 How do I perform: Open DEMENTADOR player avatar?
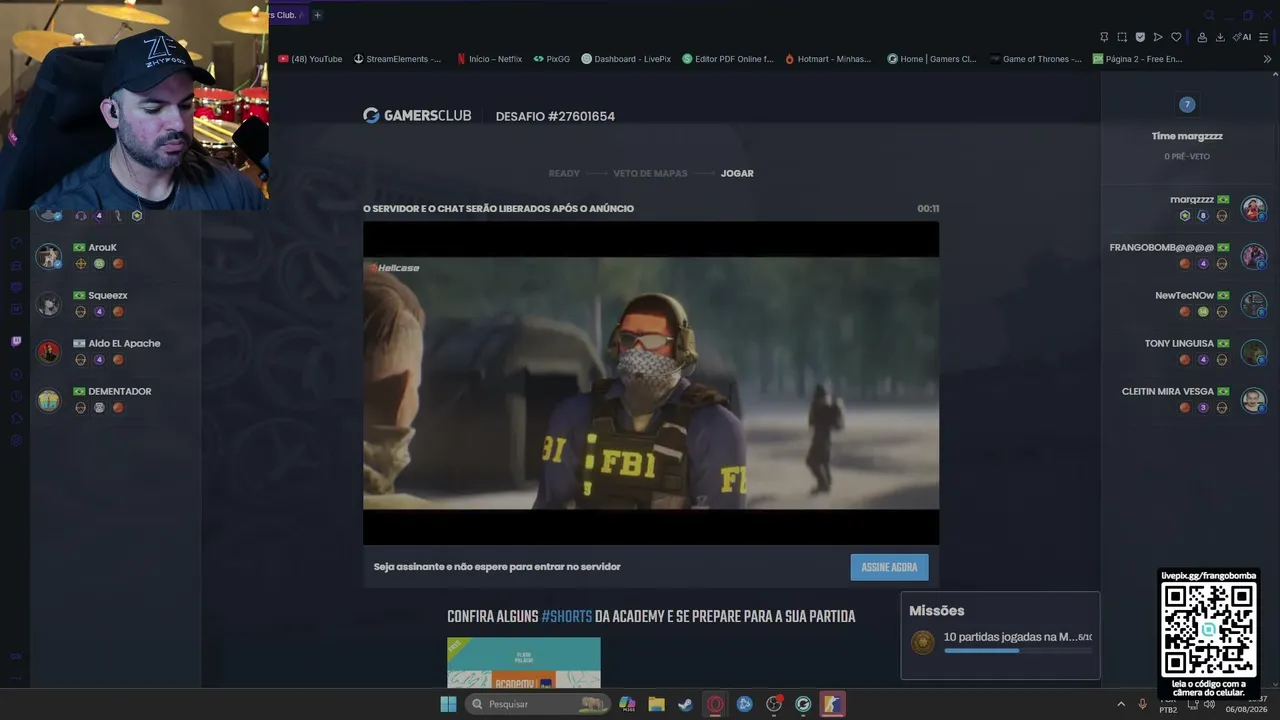coord(49,400)
